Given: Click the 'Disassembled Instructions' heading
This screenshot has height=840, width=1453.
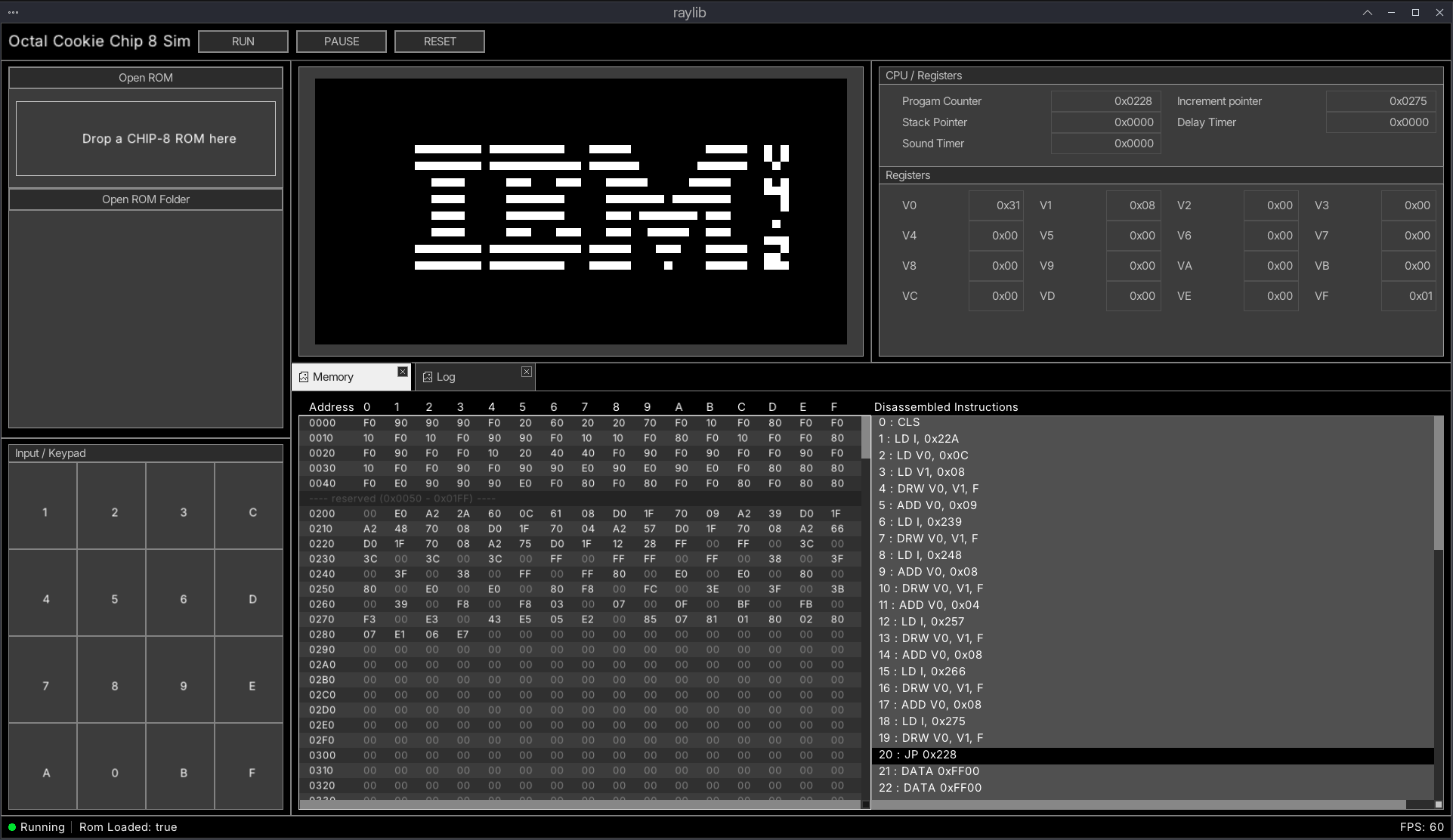Looking at the screenshot, I should 946,407.
